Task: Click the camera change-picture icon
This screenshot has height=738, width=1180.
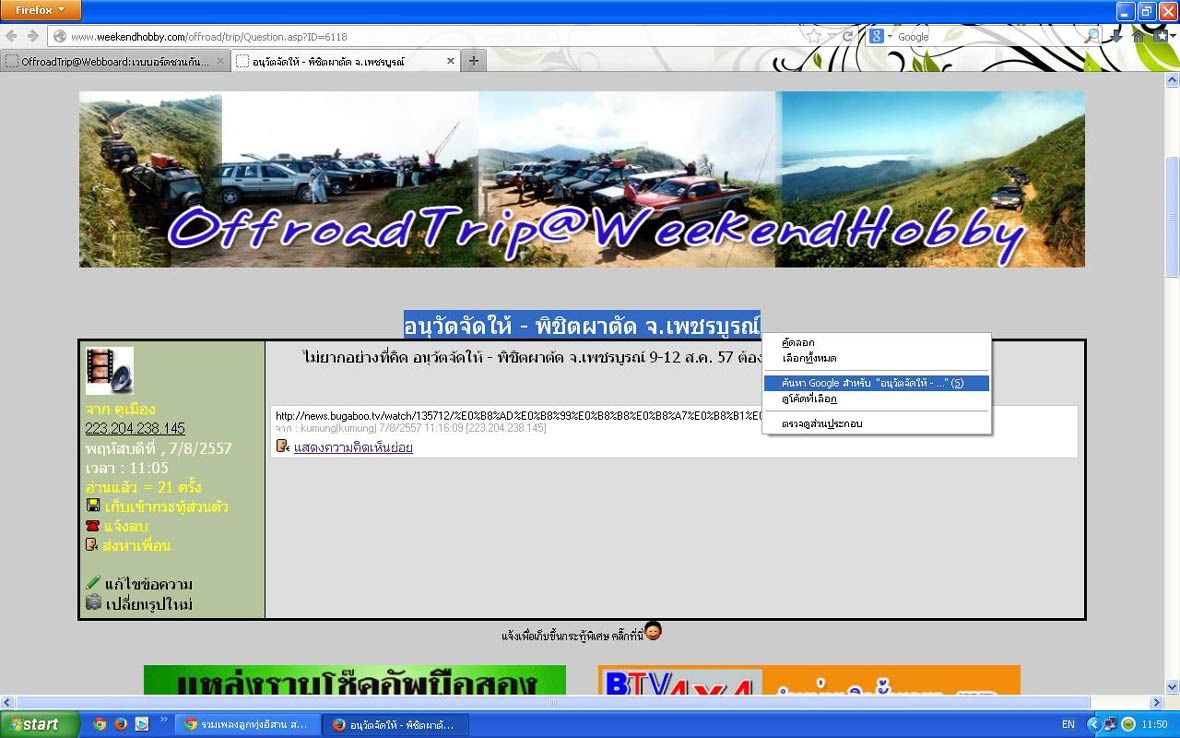Action: coord(93,603)
